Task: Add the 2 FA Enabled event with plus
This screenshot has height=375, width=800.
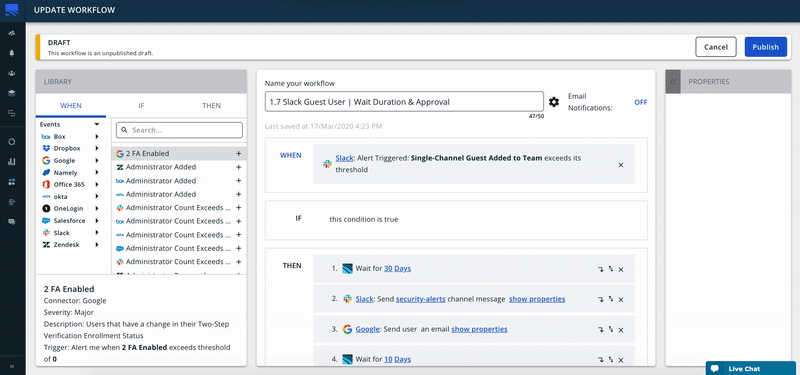Action: (x=238, y=153)
